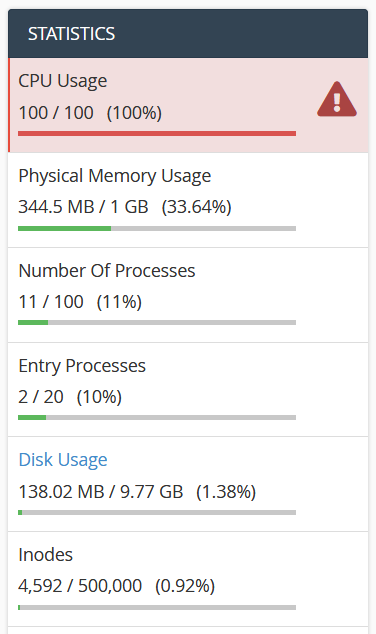Image resolution: width=376 pixels, height=634 pixels.
Task: Click the Inodes progress bar
Action: click(x=157, y=607)
